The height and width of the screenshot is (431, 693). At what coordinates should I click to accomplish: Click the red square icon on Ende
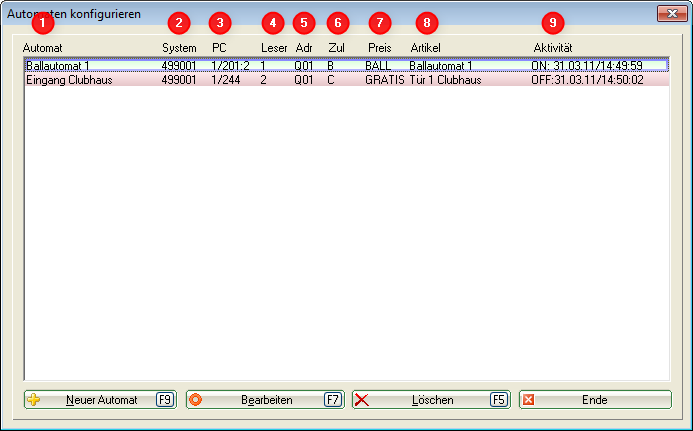coord(529,400)
